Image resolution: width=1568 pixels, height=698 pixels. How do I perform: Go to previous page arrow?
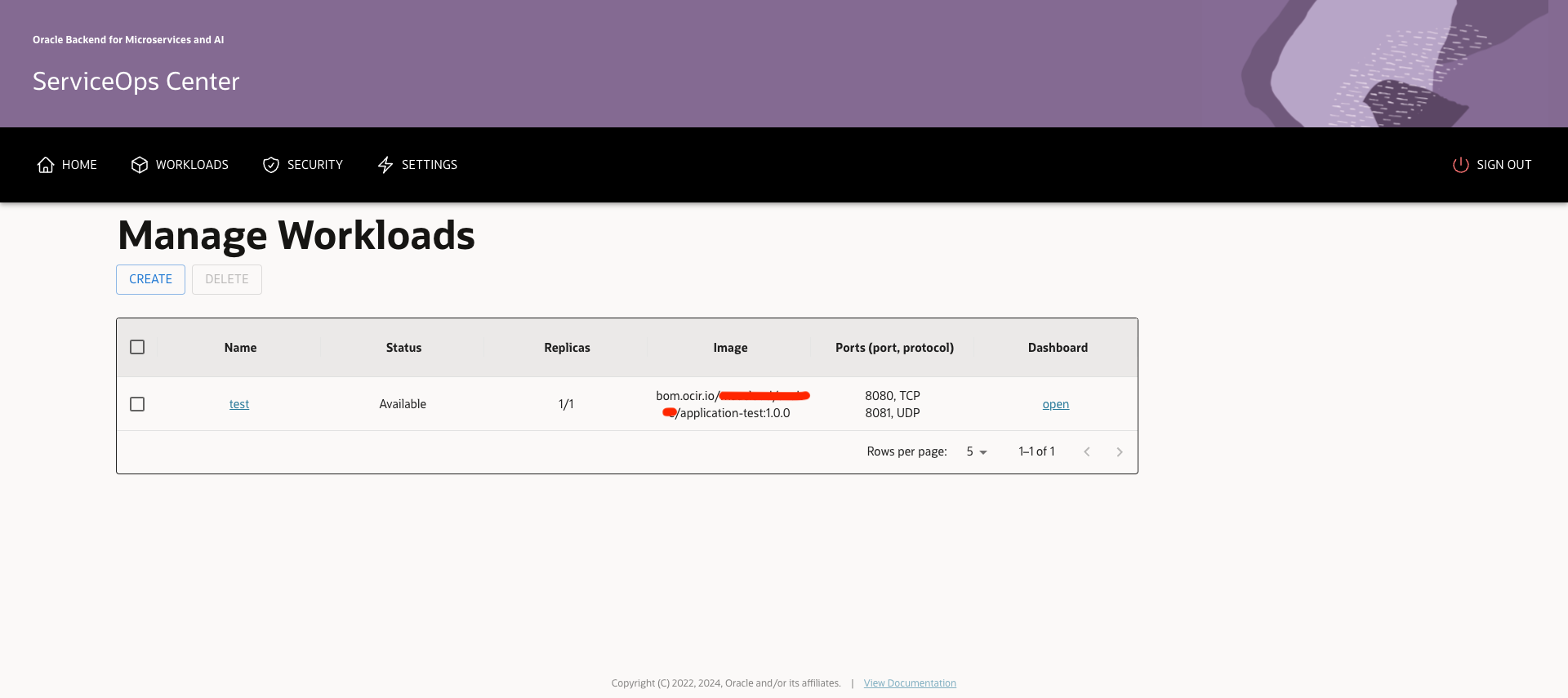click(x=1086, y=451)
